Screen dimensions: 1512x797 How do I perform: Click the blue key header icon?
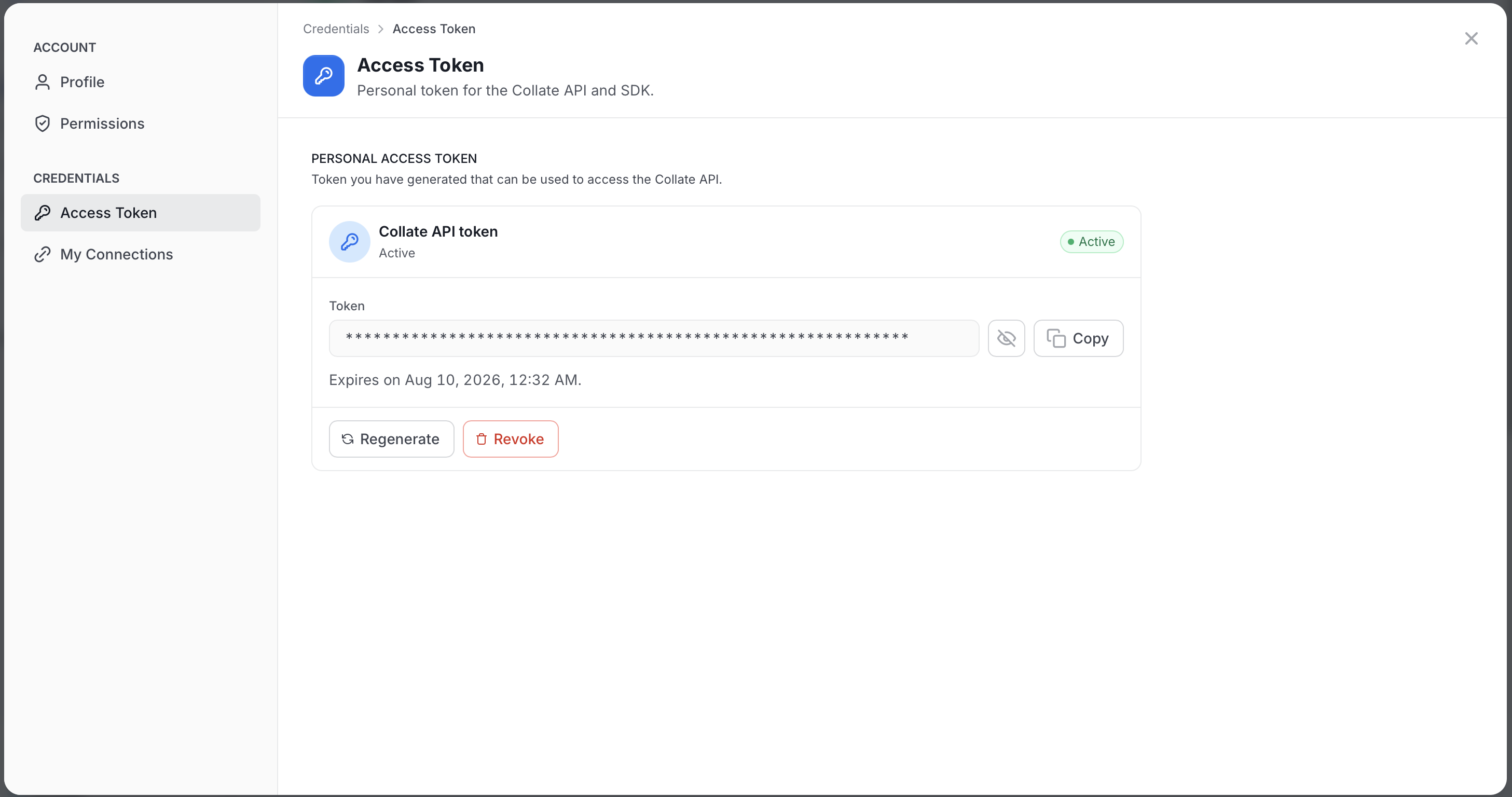[323, 76]
